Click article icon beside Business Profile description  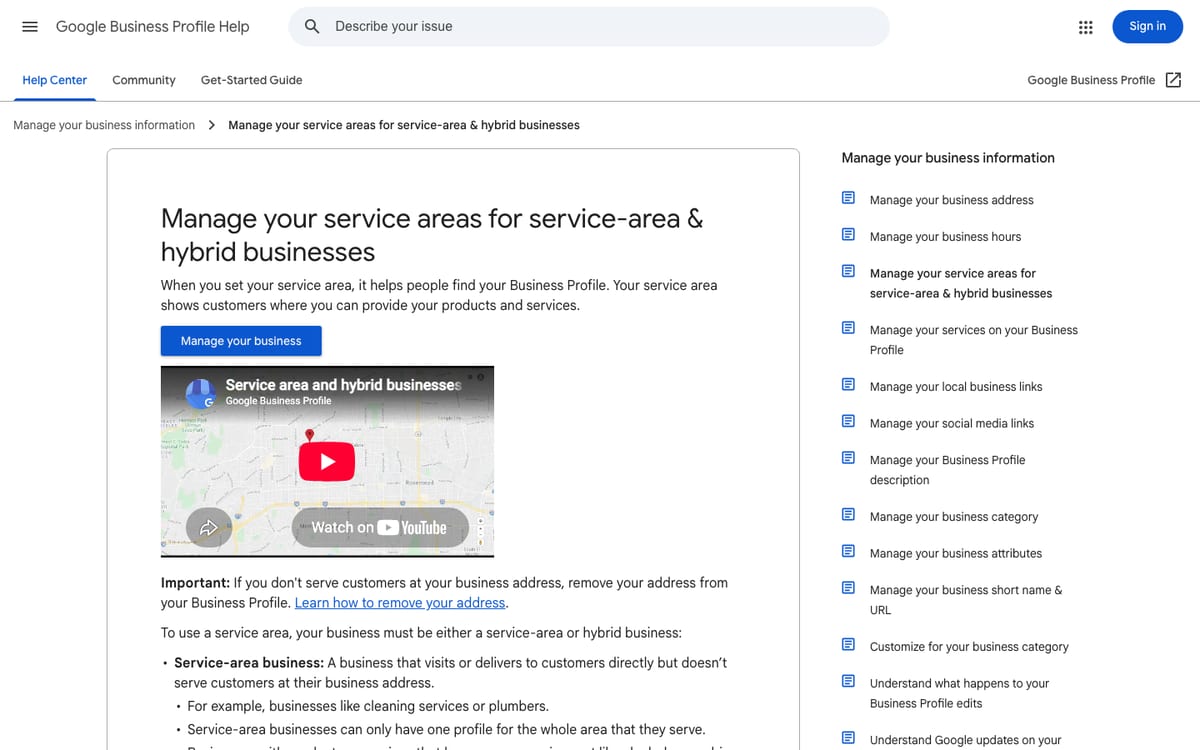click(x=848, y=458)
